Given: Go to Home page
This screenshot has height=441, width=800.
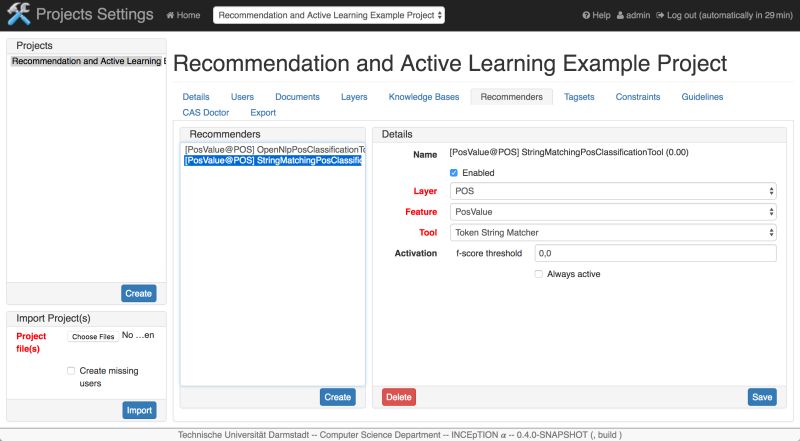Looking at the screenshot, I should (x=183, y=15).
